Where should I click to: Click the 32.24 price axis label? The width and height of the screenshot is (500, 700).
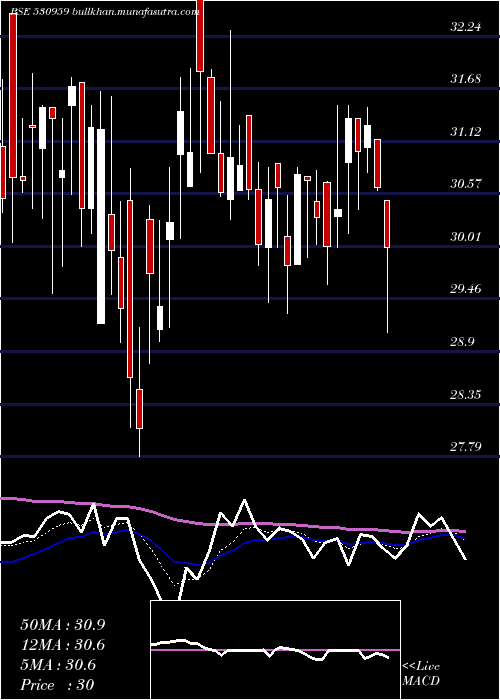click(466, 27)
